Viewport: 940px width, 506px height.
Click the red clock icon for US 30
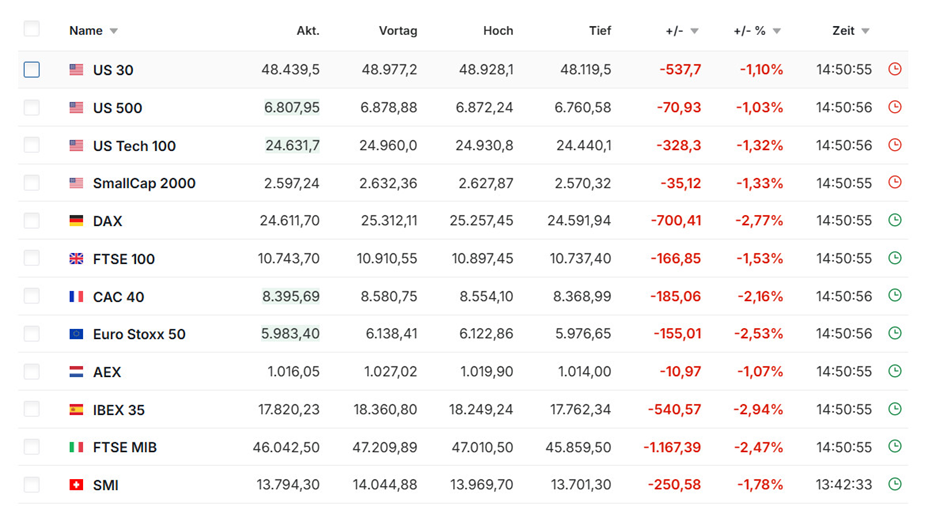pos(895,70)
